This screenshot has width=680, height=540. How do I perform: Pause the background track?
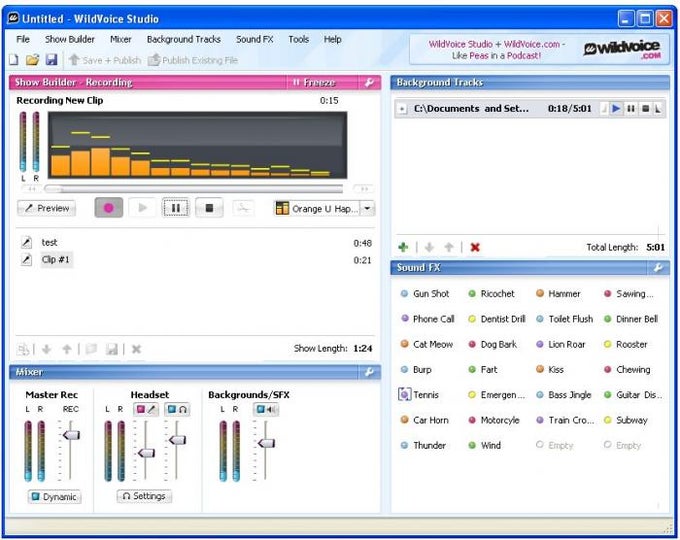[x=631, y=108]
